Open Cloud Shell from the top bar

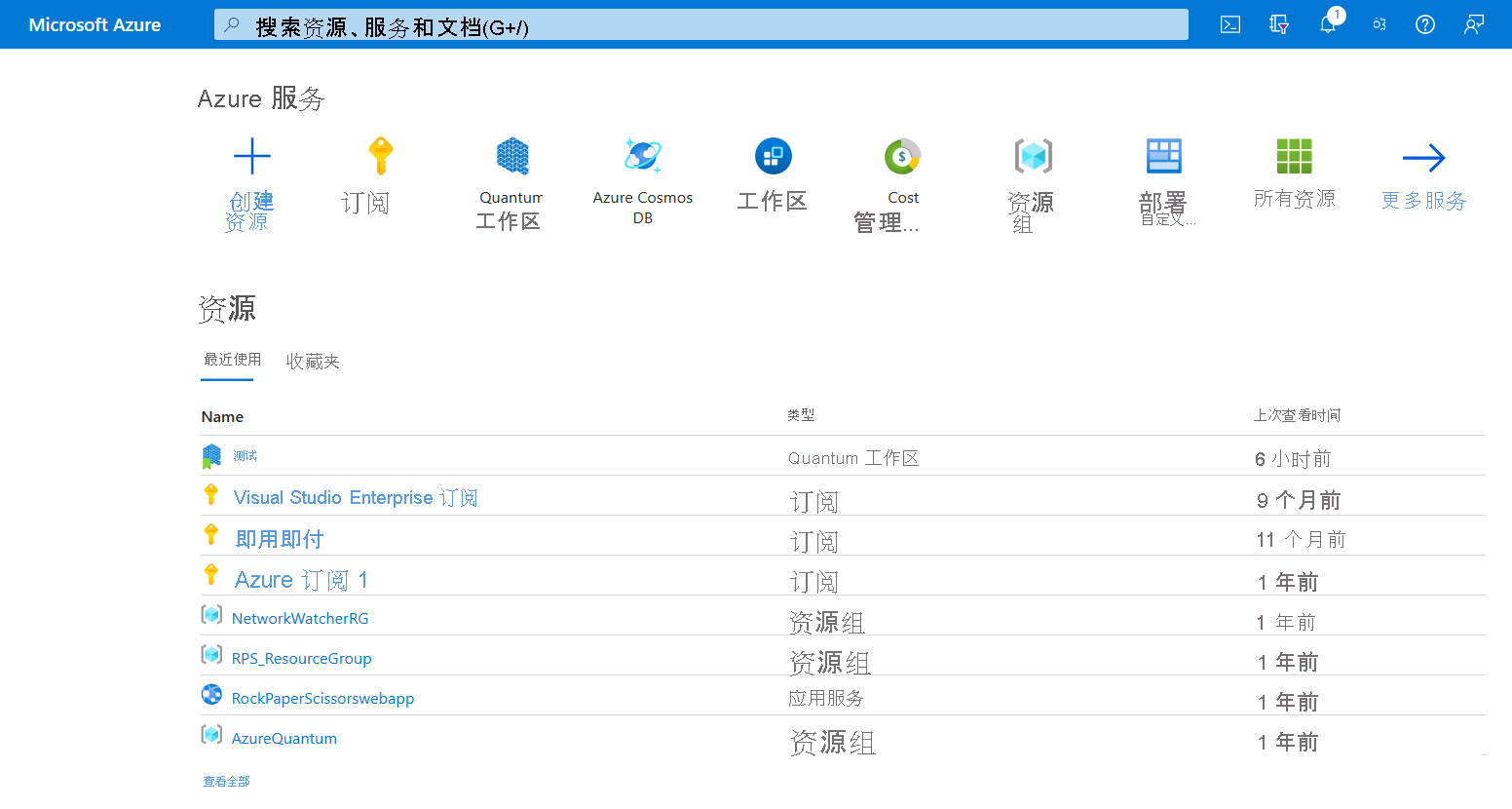click(x=1230, y=24)
